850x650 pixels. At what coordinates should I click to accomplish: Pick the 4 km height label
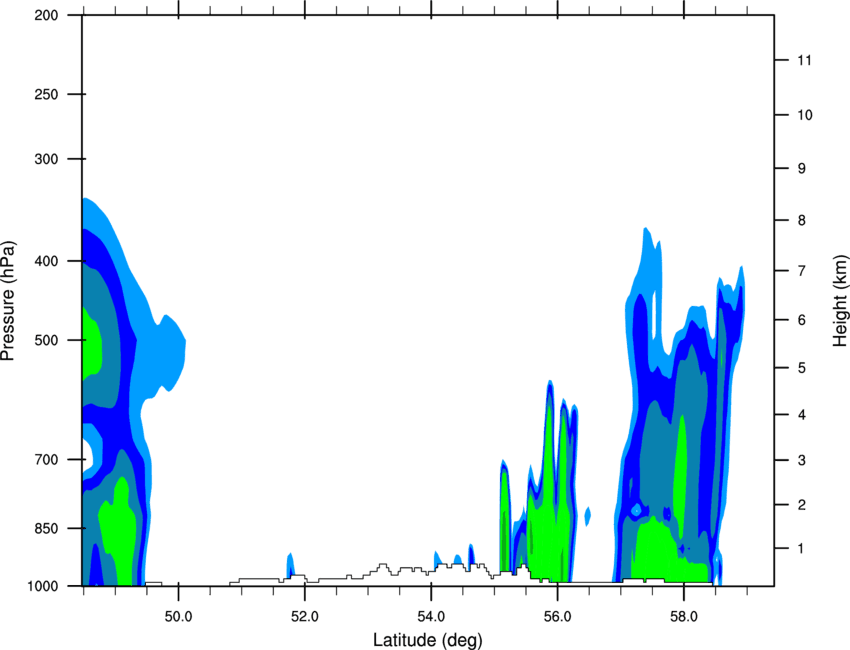click(802, 415)
